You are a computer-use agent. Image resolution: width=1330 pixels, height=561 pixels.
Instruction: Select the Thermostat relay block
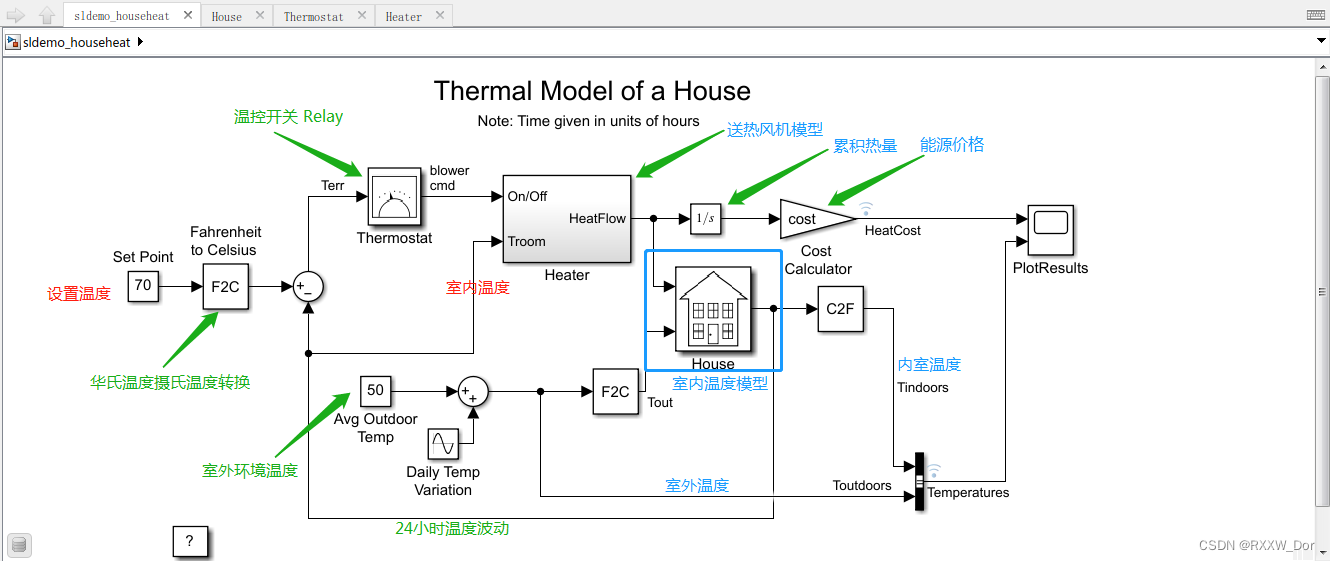pos(394,198)
